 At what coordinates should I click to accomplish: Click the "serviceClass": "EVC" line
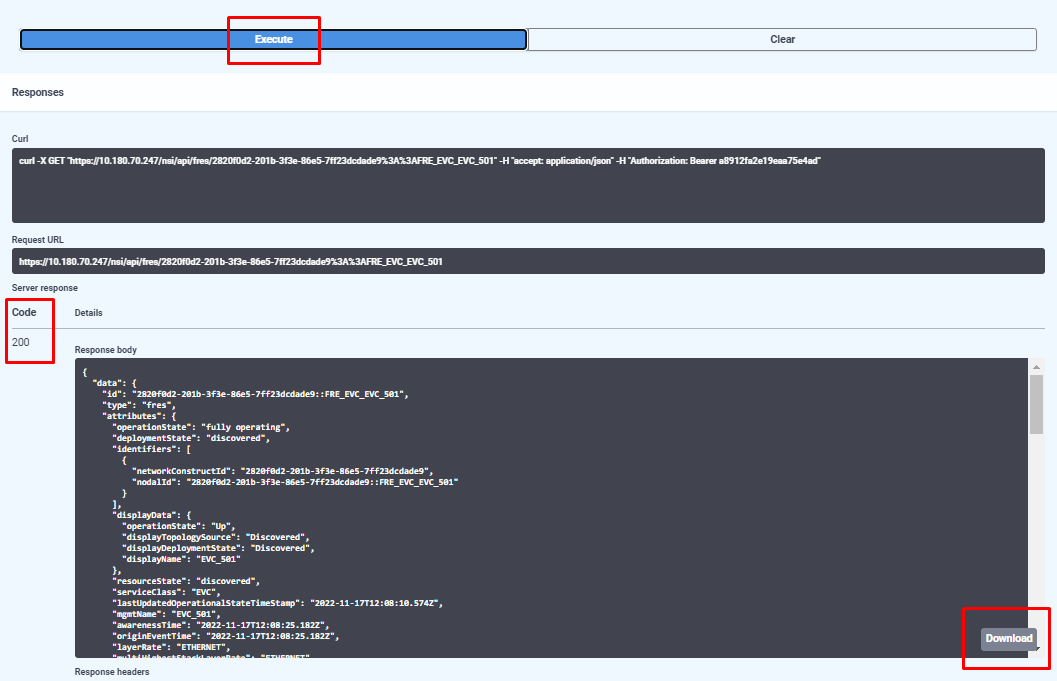pos(166,592)
